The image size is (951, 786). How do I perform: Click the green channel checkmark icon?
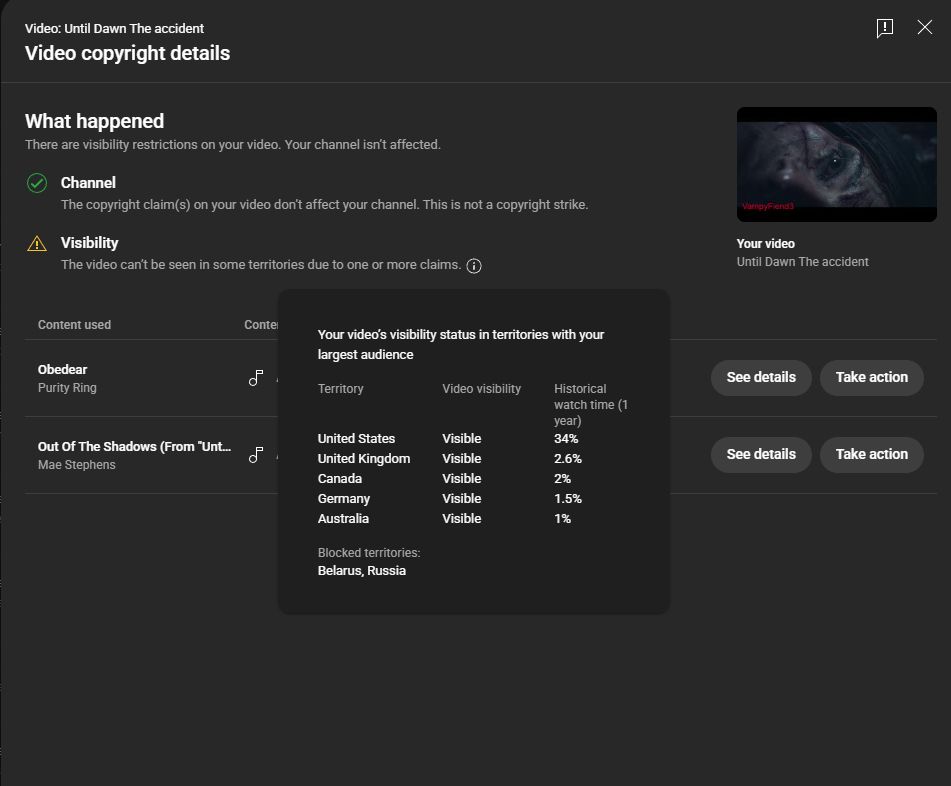(x=37, y=183)
